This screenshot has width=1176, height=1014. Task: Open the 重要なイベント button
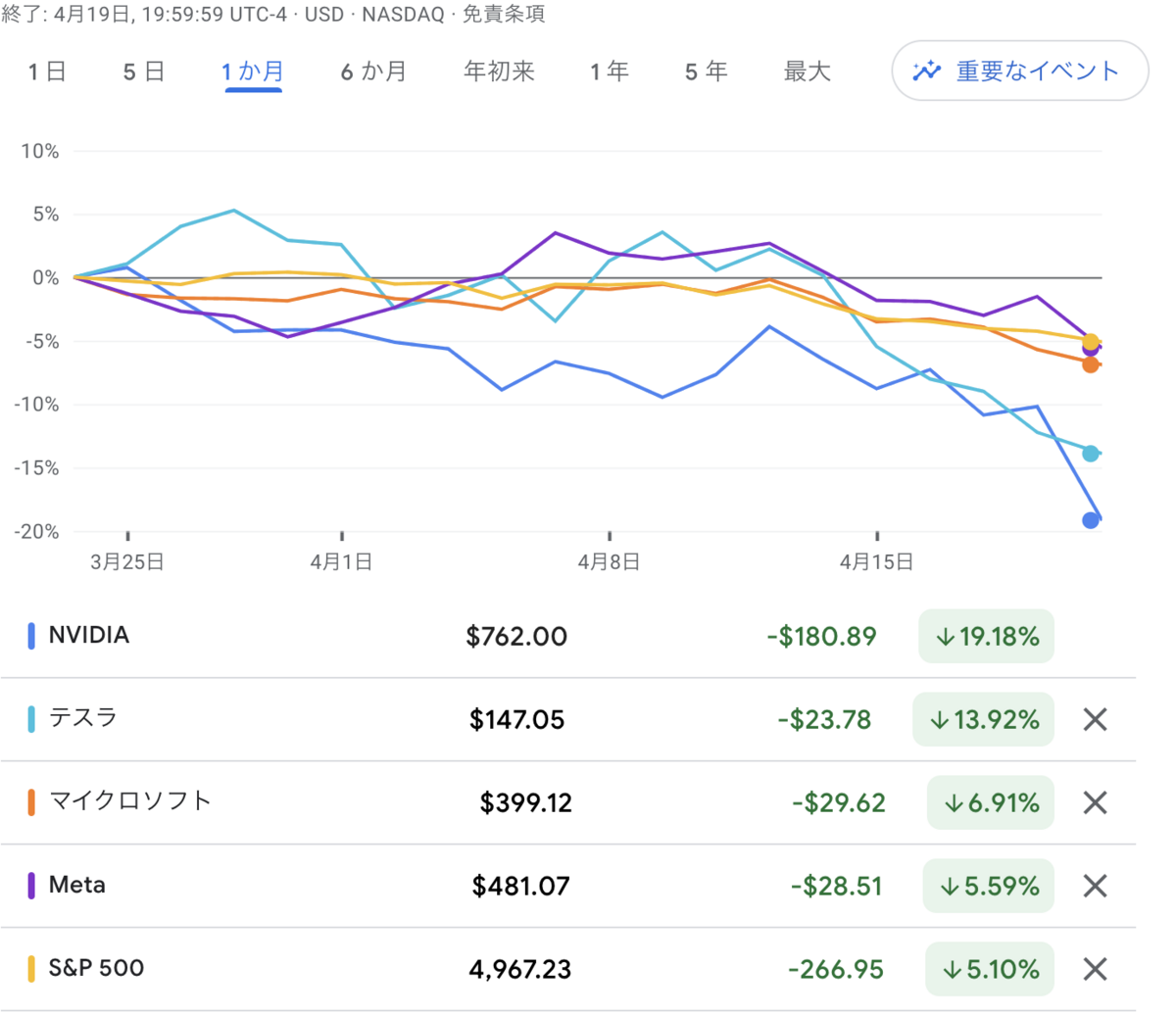tap(1020, 71)
